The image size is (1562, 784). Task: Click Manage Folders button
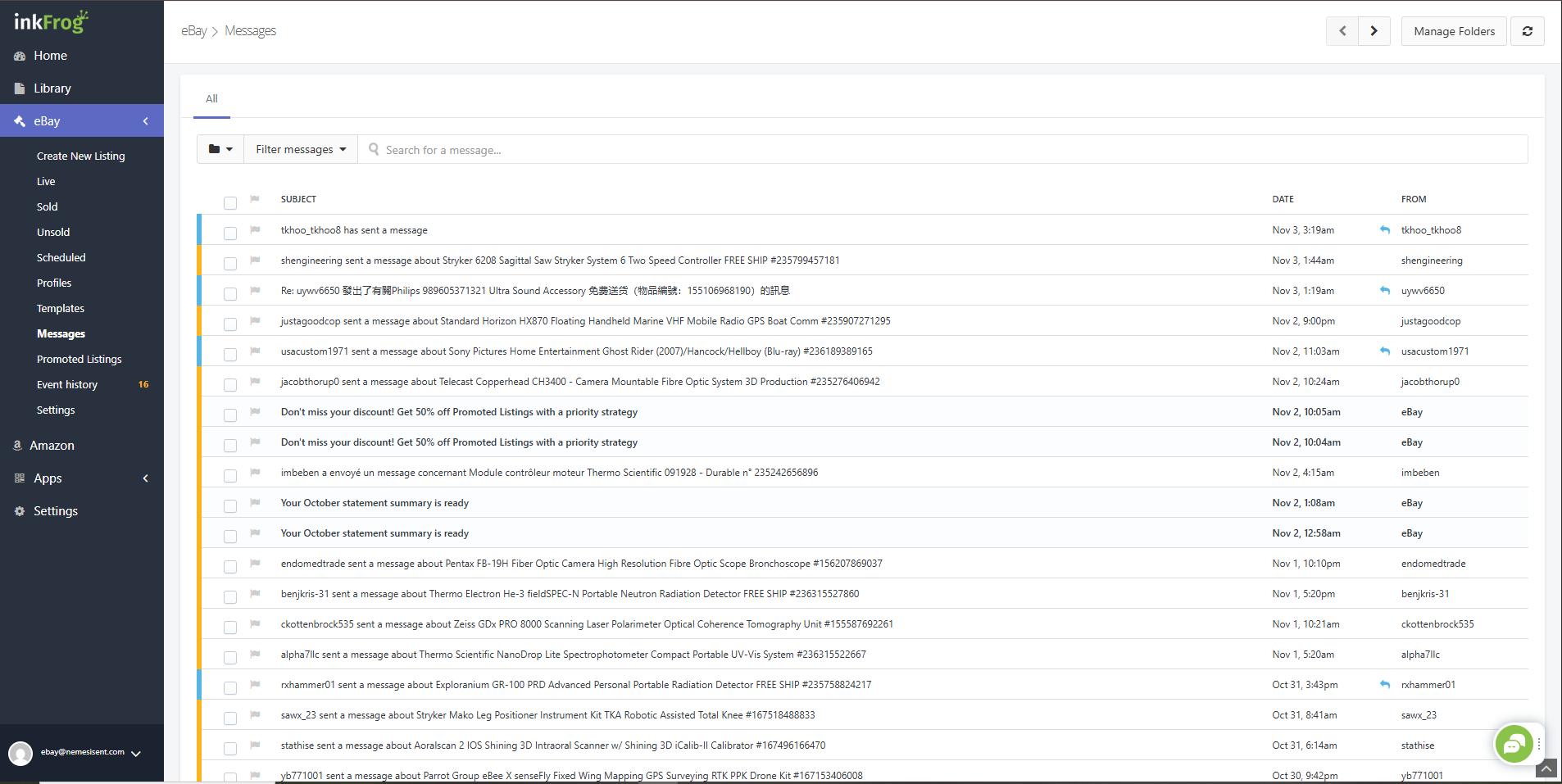coord(1454,31)
